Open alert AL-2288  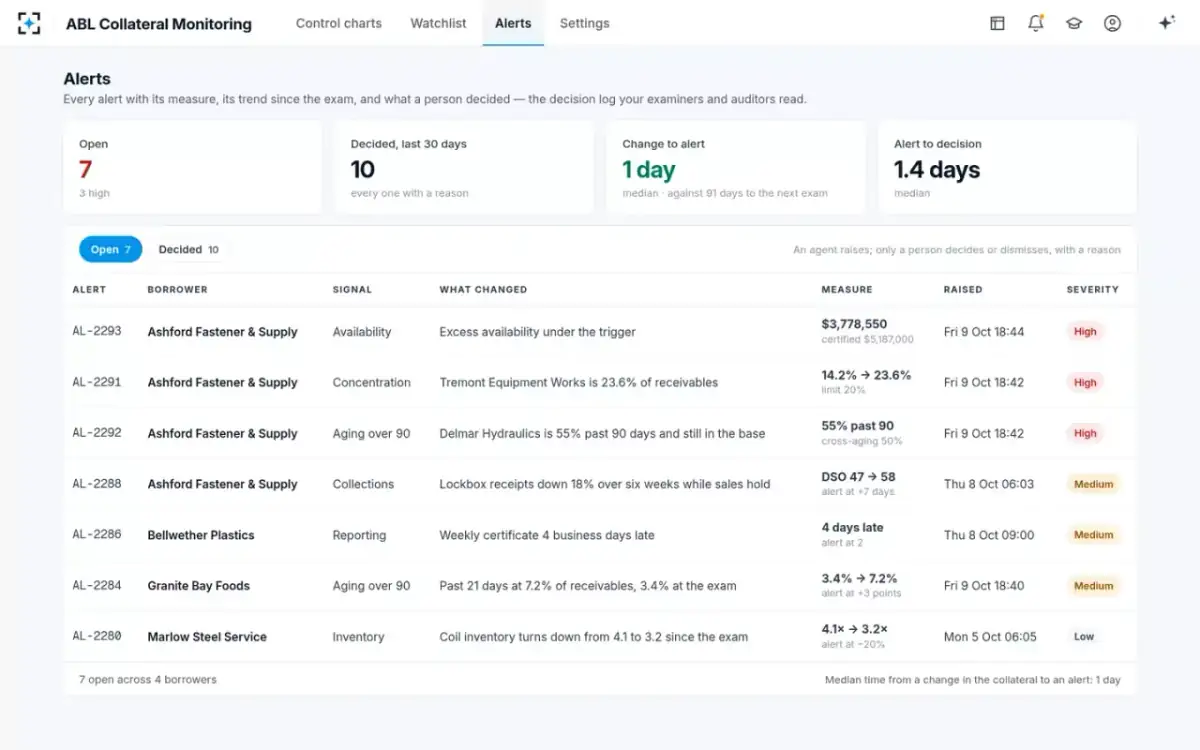pos(97,484)
